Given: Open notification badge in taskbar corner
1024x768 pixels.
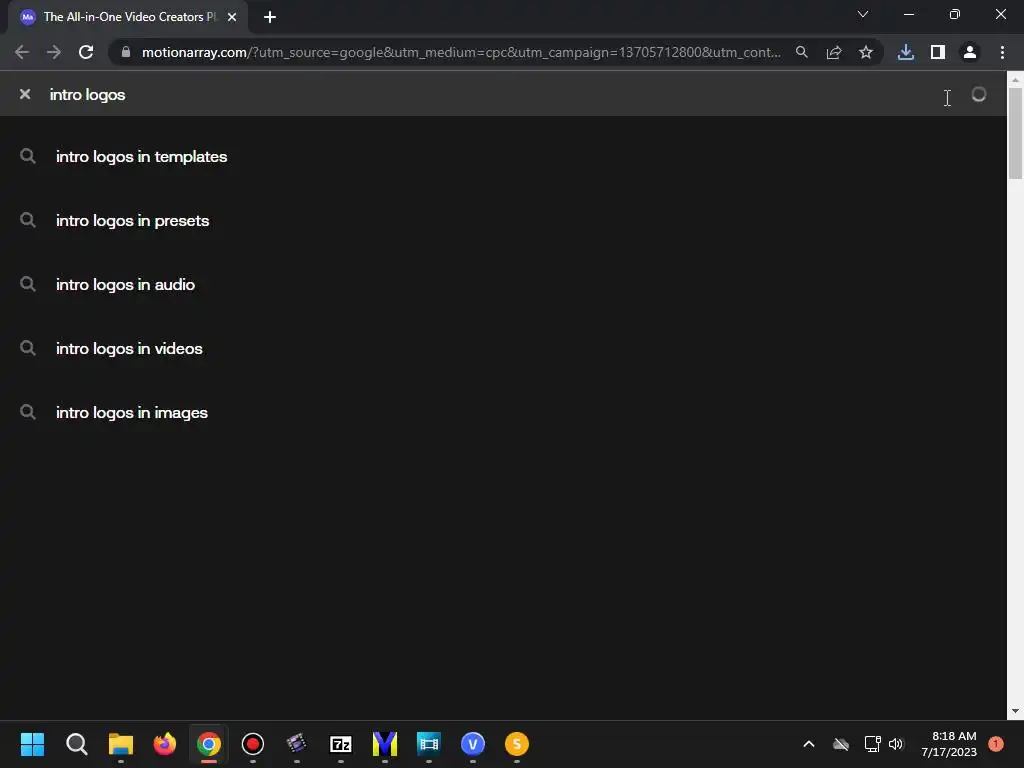Looking at the screenshot, I should (x=996, y=744).
